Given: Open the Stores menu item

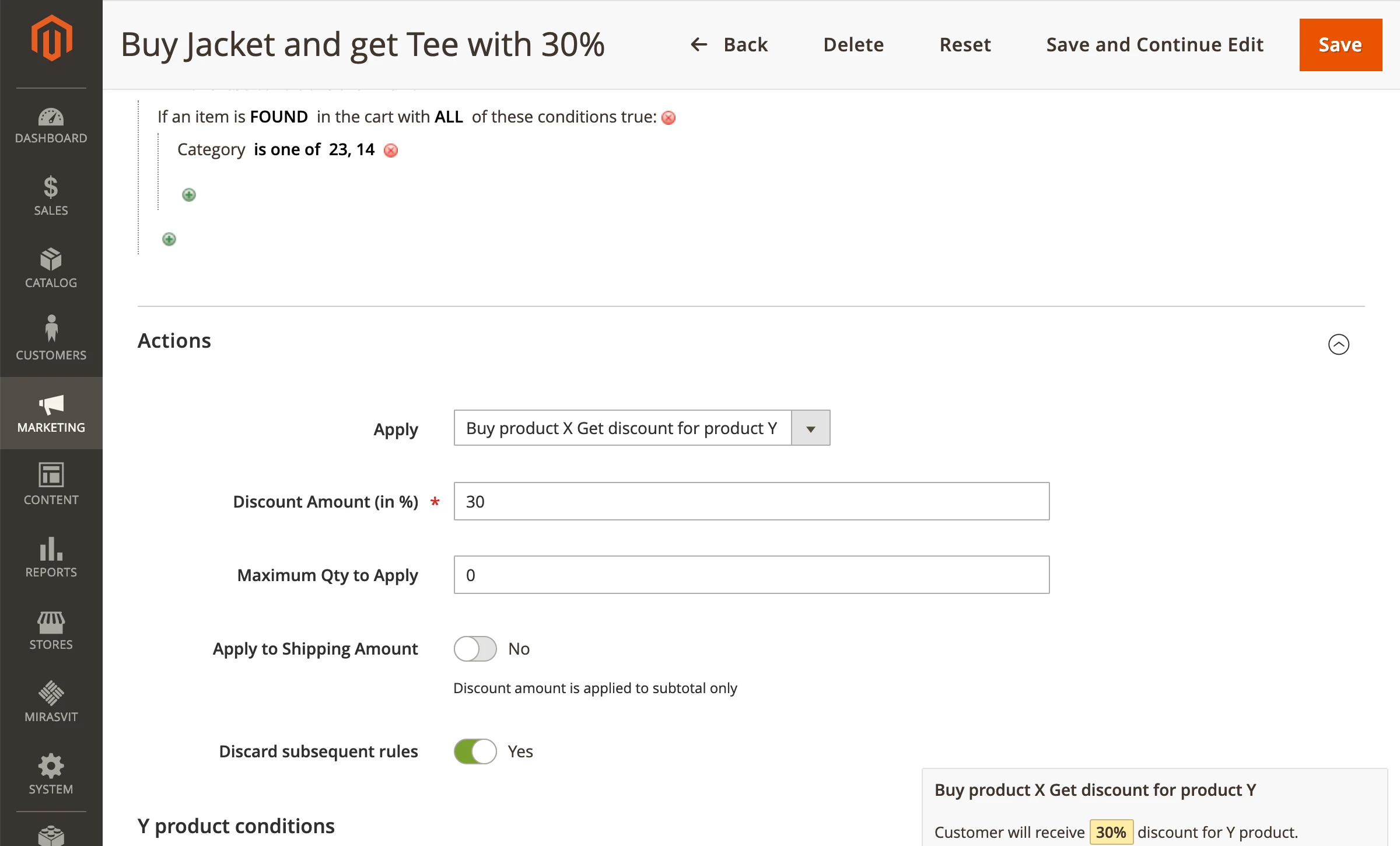Looking at the screenshot, I should [x=51, y=629].
